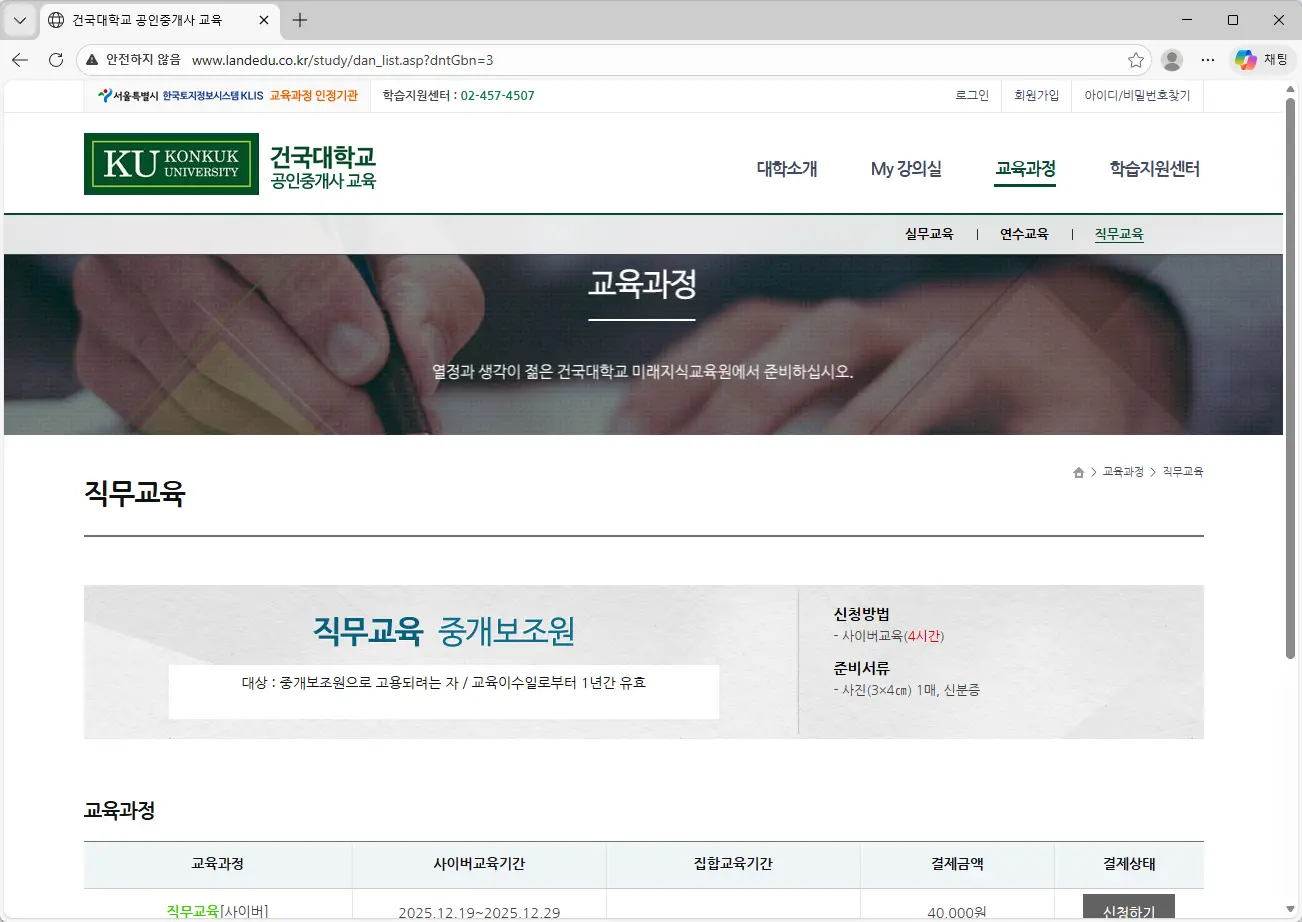
Task: Open the vertical tab list chevron
Action: coord(19,20)
